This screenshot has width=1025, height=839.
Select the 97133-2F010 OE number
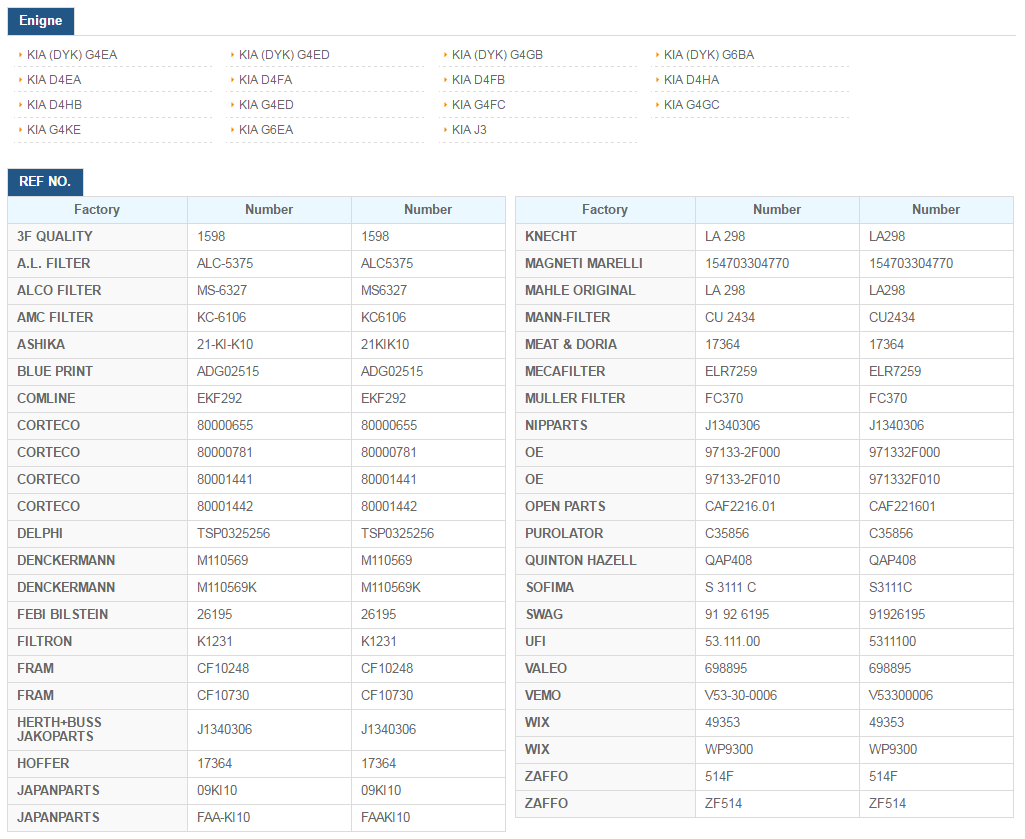click(743, 479)
